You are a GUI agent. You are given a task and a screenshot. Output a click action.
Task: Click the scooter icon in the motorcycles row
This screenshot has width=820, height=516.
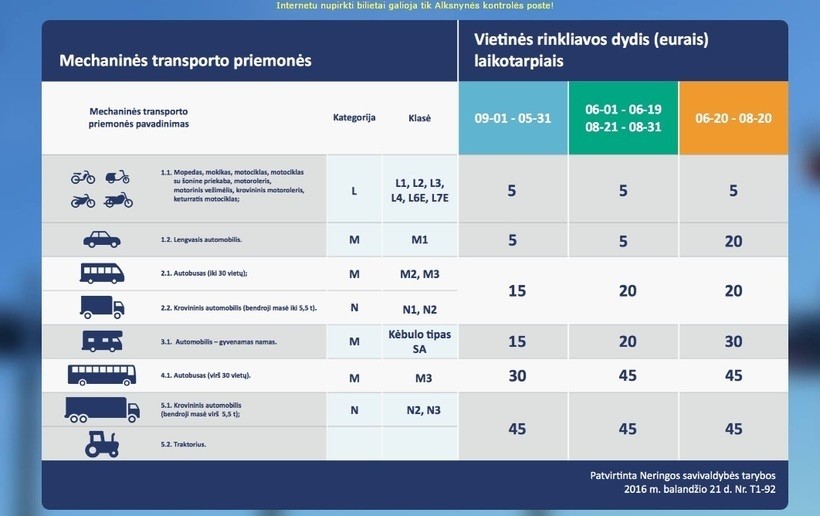tap(117, 178)
